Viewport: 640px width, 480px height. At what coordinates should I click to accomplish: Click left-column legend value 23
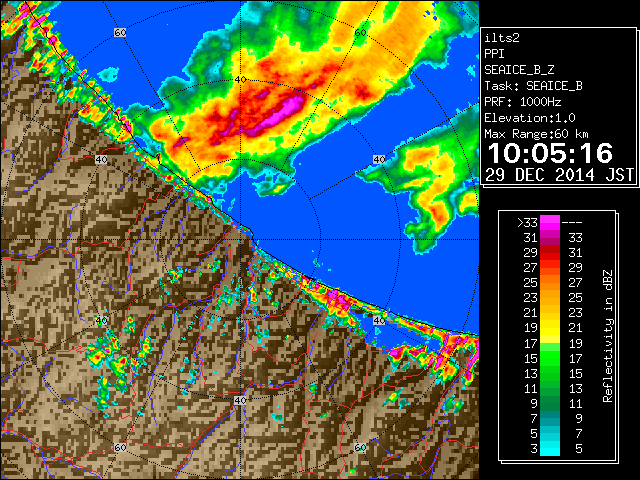click(531, 298)
